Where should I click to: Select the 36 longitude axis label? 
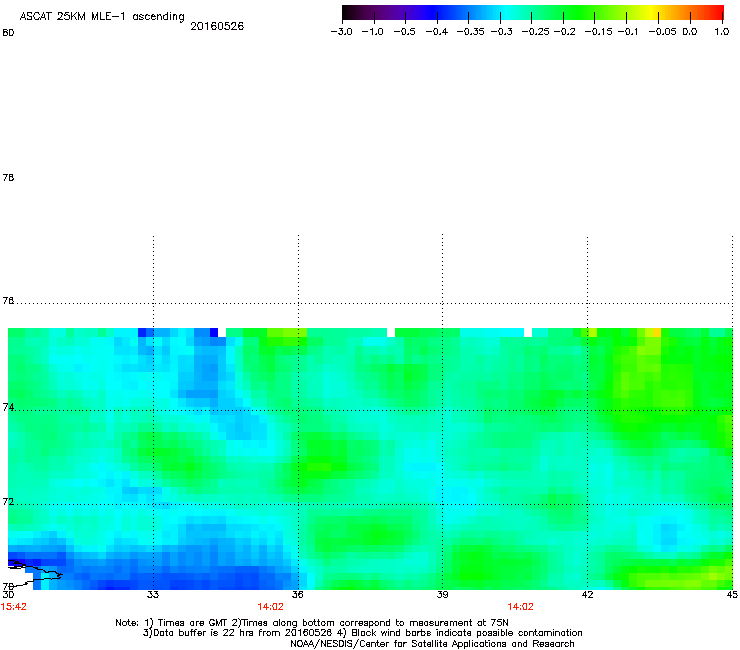(298, 595)
